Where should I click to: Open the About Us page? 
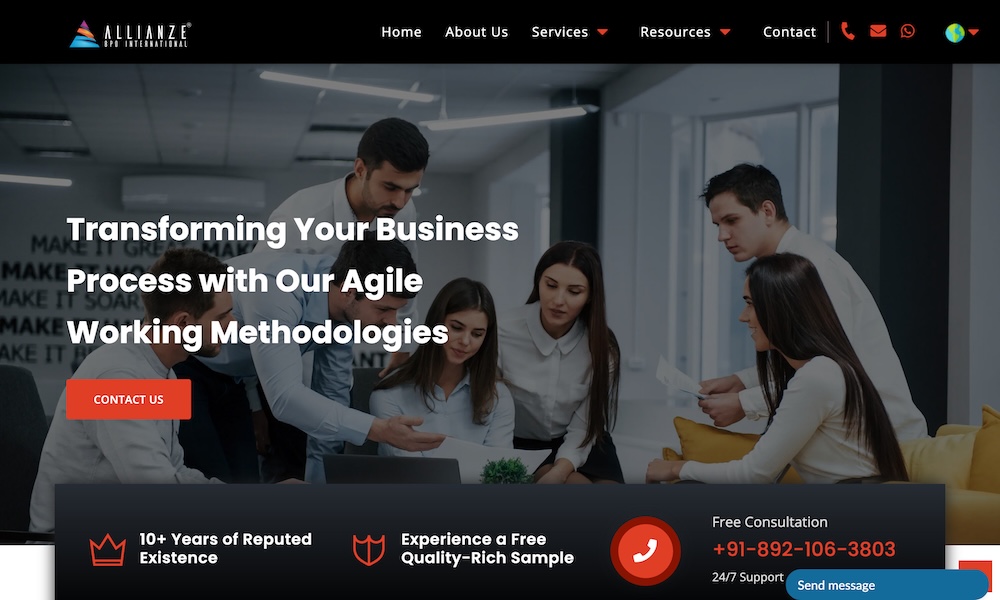(x=476, y=32)
